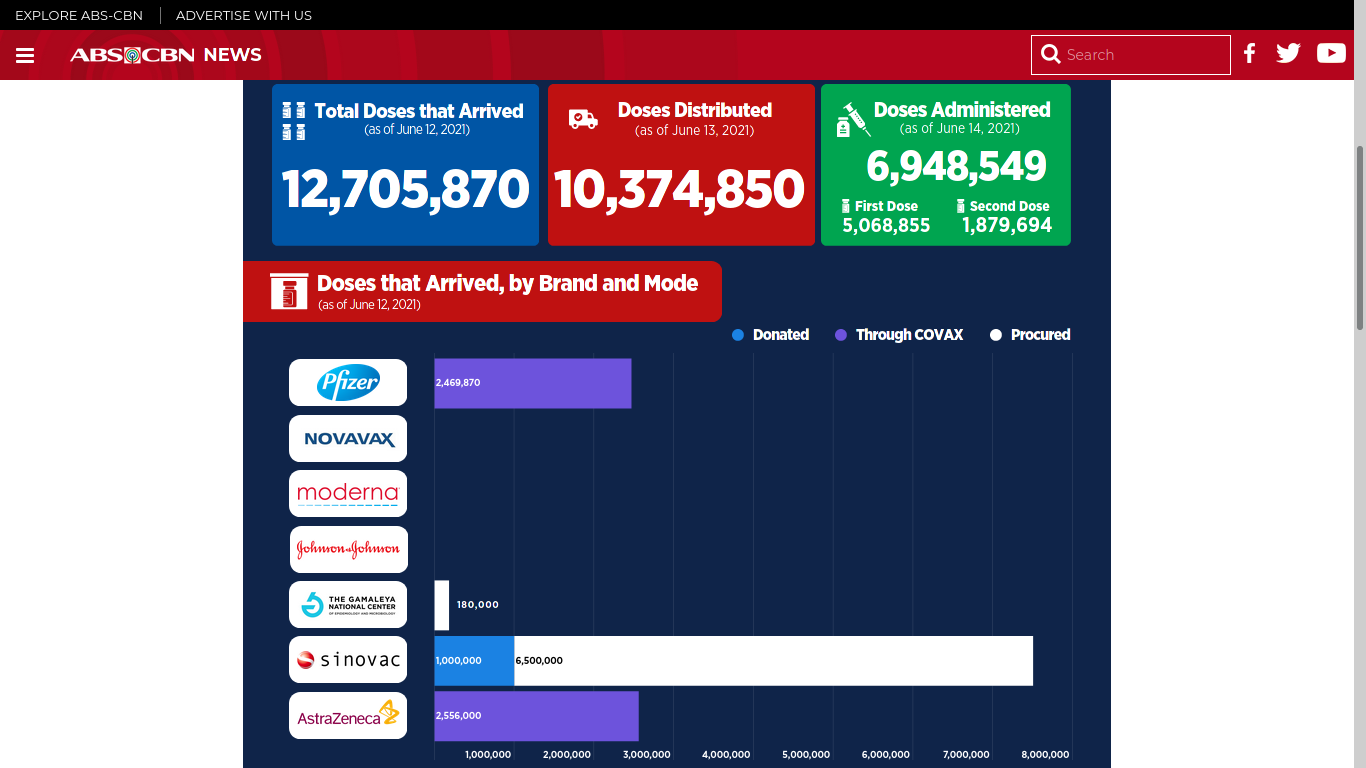Click the 6,000,000 axis label
Viewport: 1366px width, 768px height.
(886, 755)
